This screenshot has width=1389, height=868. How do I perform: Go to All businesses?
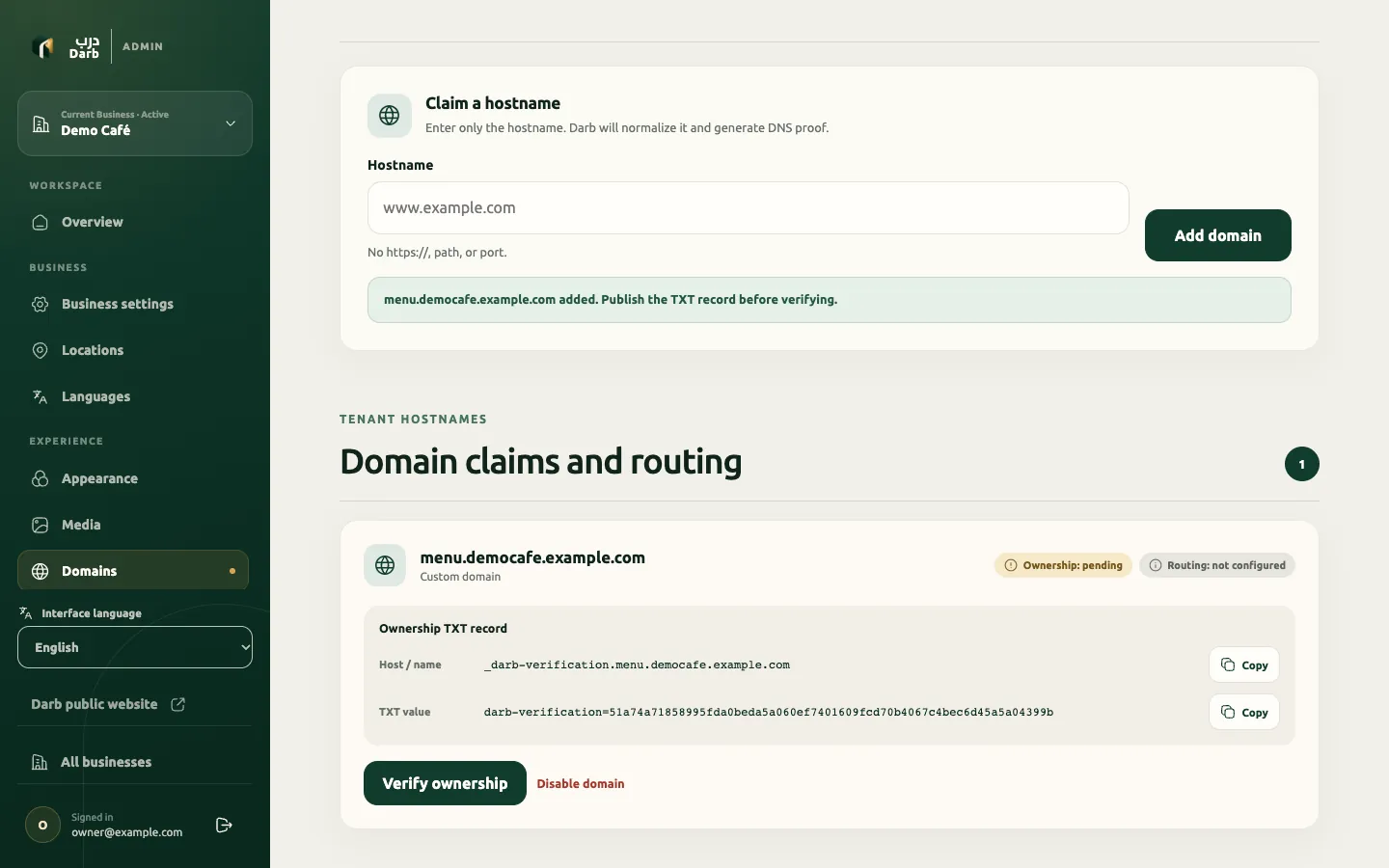tap(134, 762)
